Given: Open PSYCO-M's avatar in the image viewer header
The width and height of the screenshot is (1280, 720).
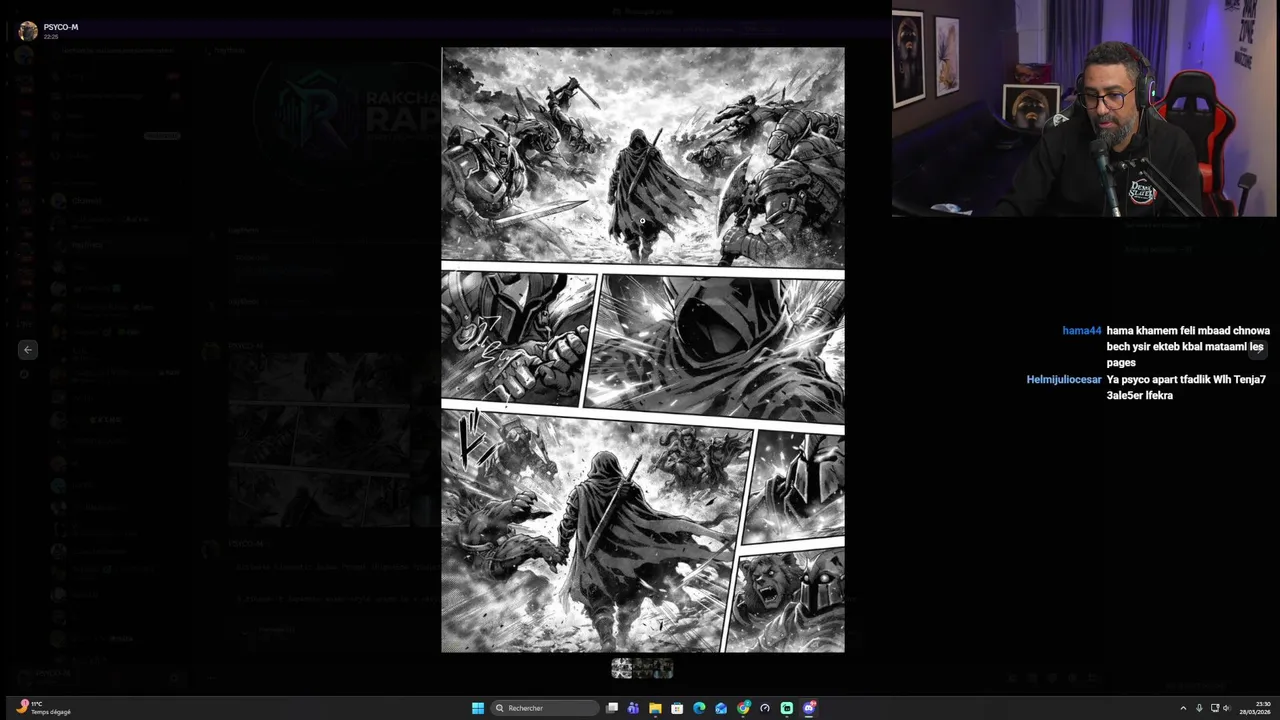Looking at the screenshot, I should 28,31.
